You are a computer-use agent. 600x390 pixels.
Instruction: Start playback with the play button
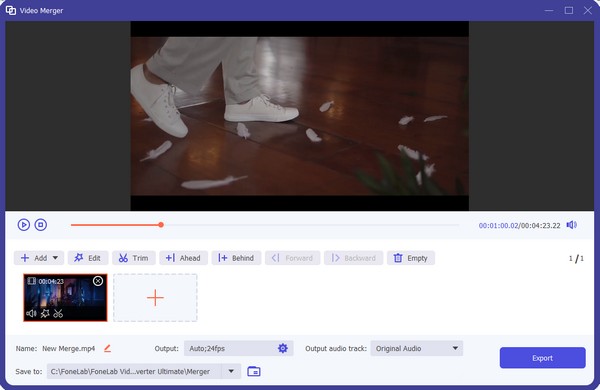pyautogui.click(x=24, y=225)
